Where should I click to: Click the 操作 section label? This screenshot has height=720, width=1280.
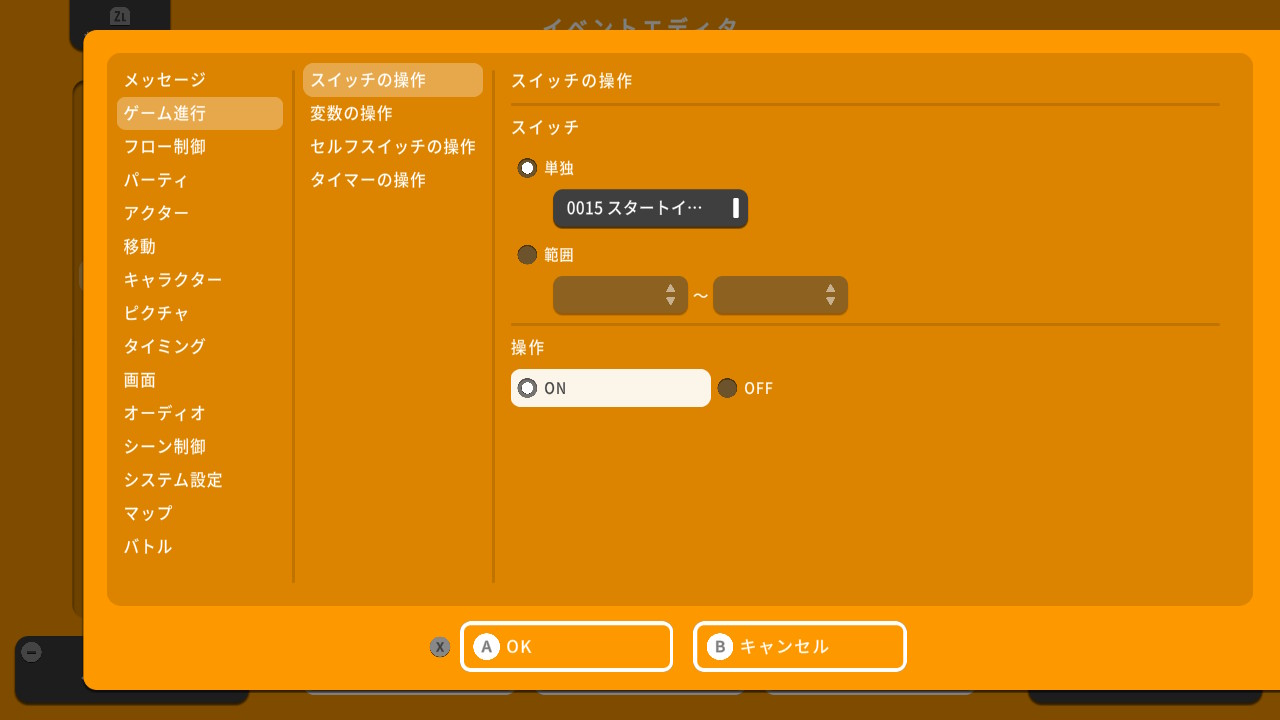tap(528, 348)
